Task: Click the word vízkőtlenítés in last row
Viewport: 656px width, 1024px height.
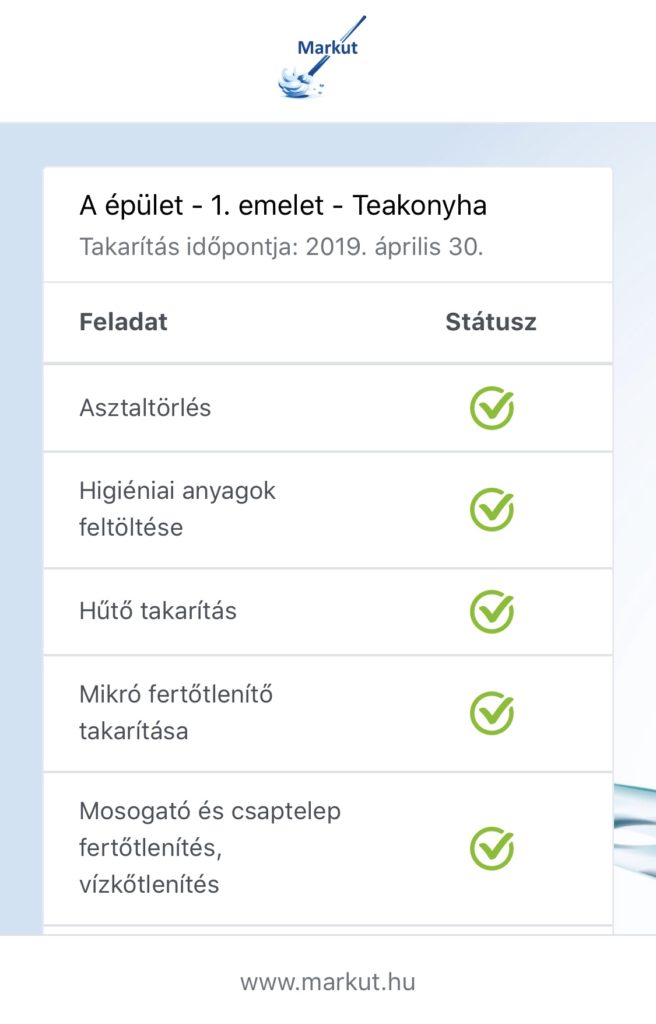Action: pos(149,884)
